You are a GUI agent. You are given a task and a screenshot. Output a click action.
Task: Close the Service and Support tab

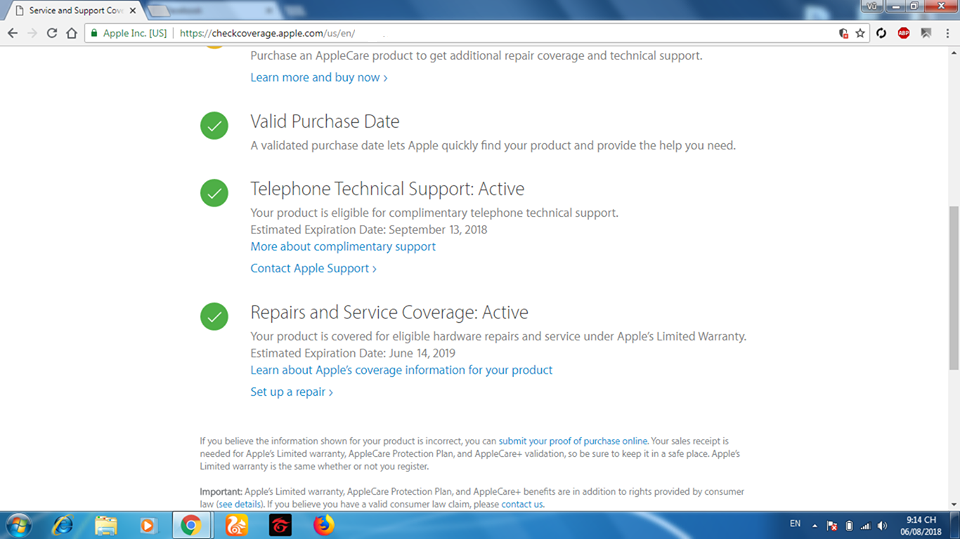133,10
